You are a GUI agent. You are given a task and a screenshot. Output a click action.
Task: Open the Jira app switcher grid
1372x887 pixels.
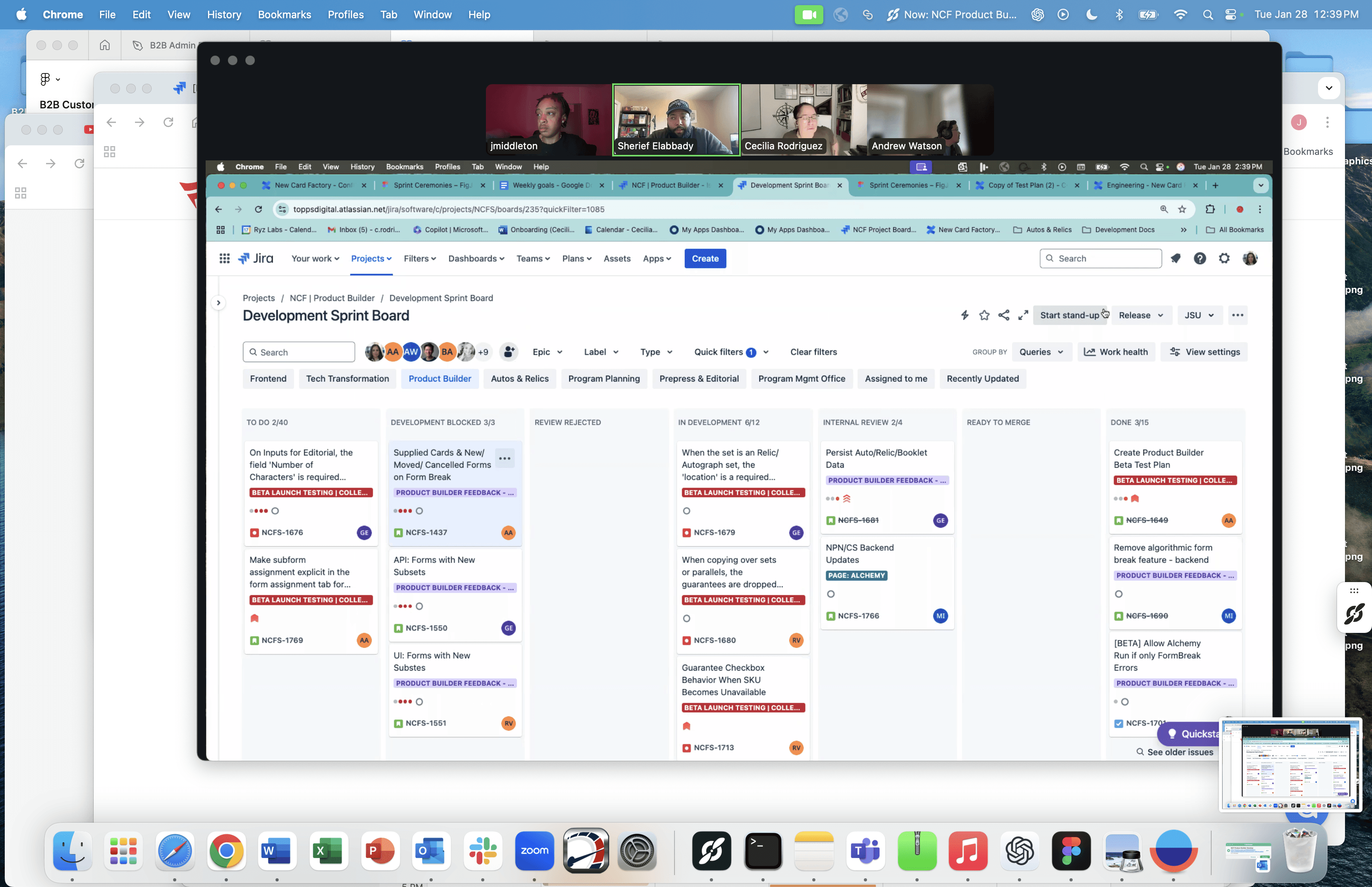pos(225,258)
